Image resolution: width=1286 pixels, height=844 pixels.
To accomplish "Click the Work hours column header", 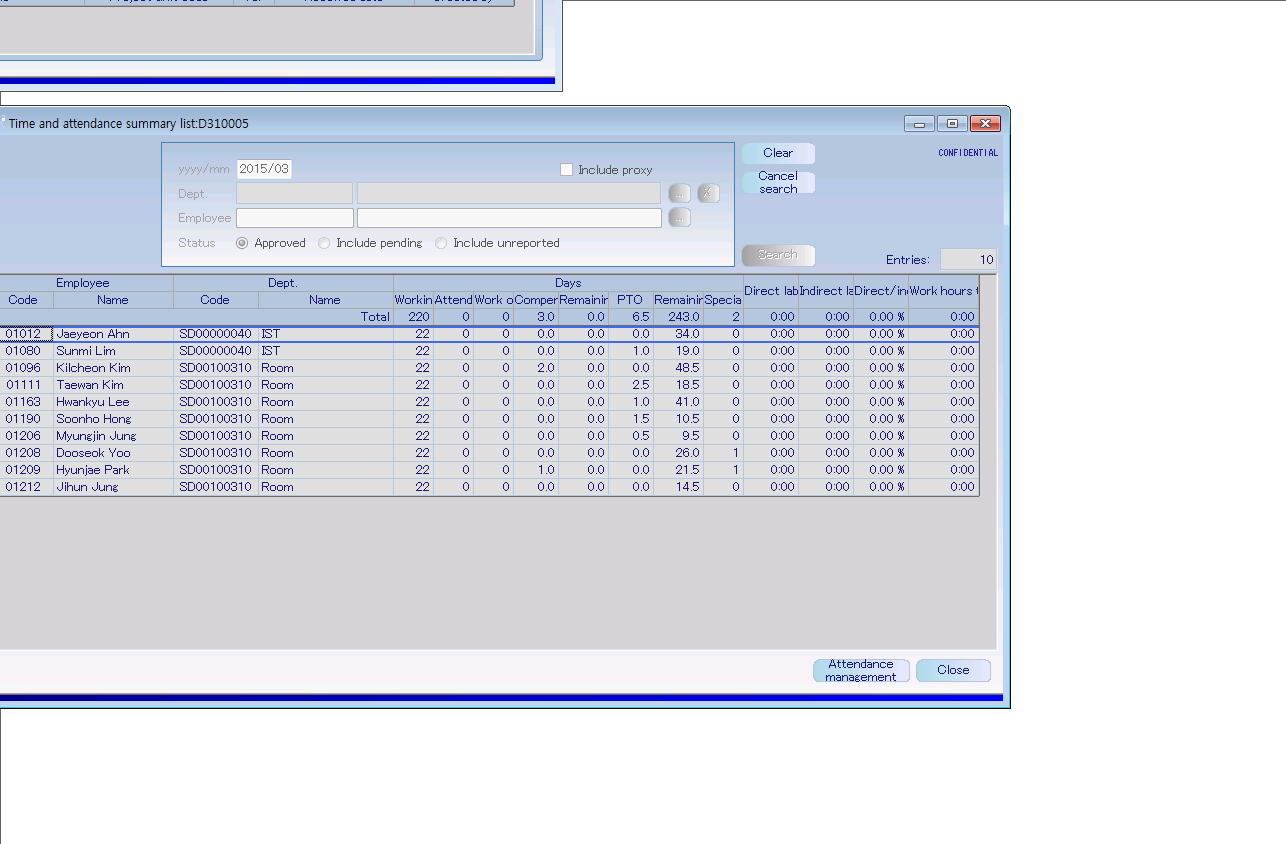I will tap(943, 291).
